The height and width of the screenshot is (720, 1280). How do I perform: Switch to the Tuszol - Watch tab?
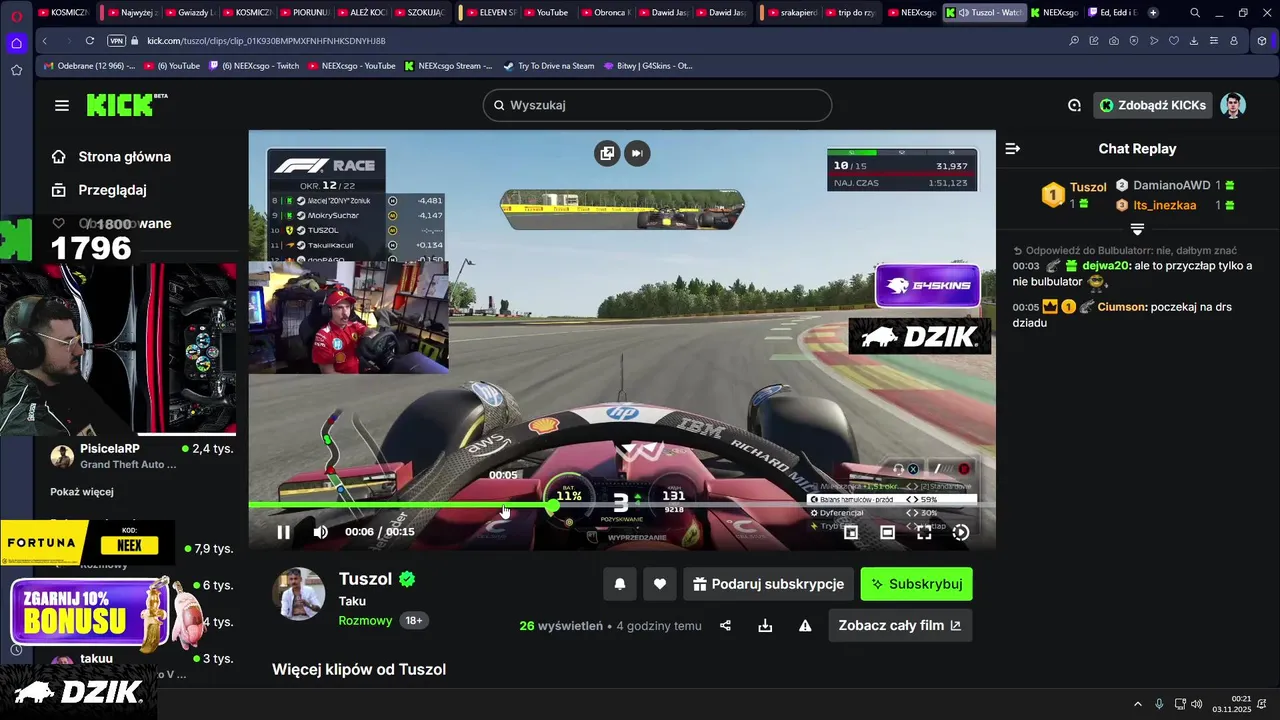984,13
